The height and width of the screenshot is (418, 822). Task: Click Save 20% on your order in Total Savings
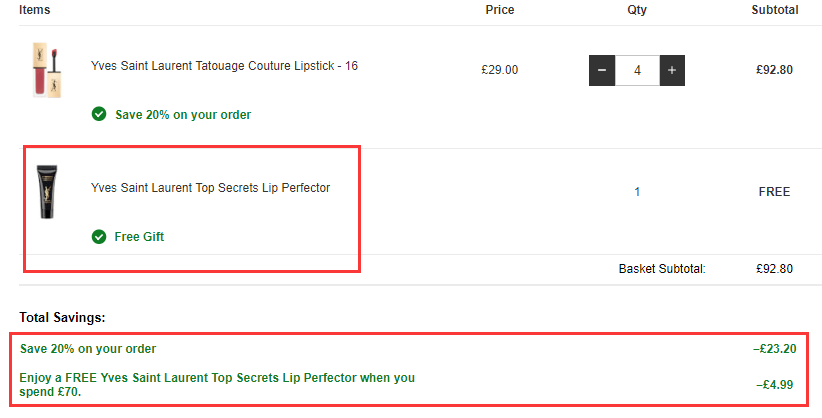[88, 349]
